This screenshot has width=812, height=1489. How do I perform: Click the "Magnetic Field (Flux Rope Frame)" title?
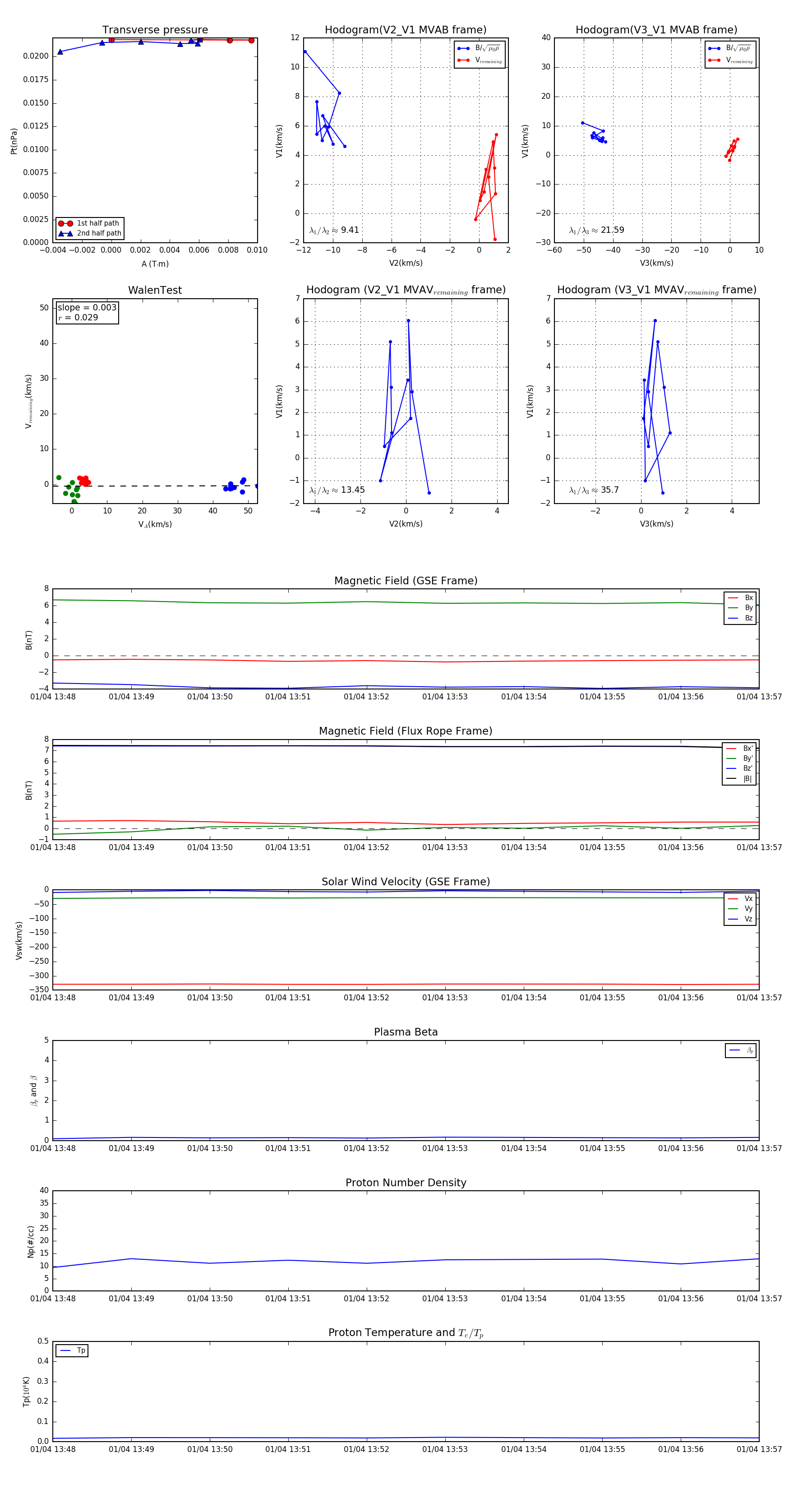[406, 731]
